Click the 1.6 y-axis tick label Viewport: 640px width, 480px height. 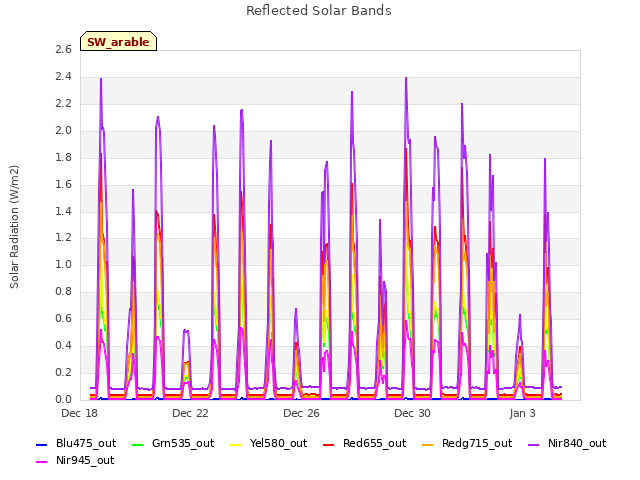pyautogui.click(x=63, y=184)
